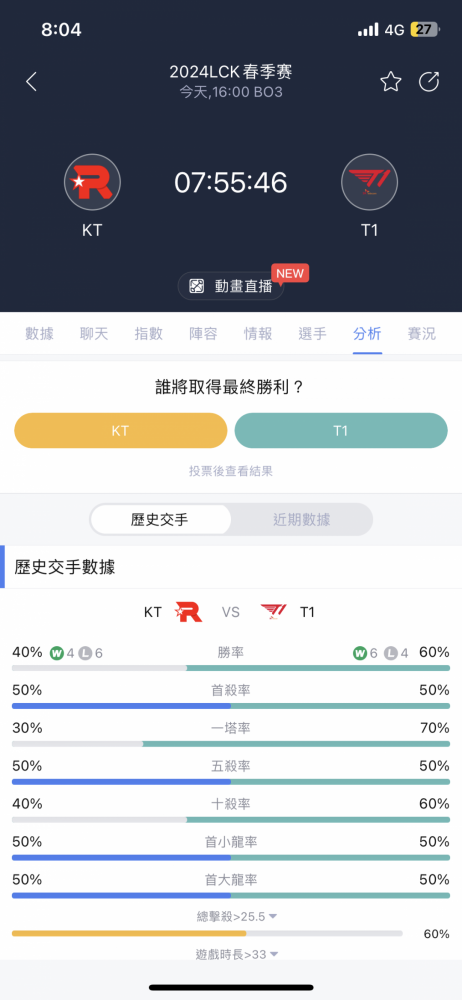Viewport: 462px width, 1000px height.
Task: Start the 動畫直播 button
Action: (x=230, y=287)
